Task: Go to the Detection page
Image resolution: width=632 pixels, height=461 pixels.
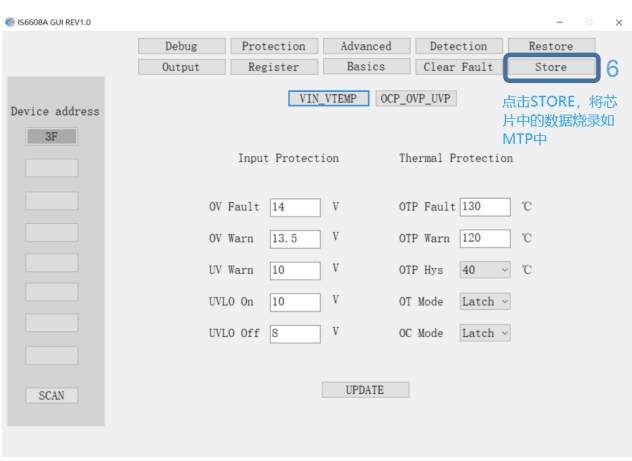Action: point(457,46)
